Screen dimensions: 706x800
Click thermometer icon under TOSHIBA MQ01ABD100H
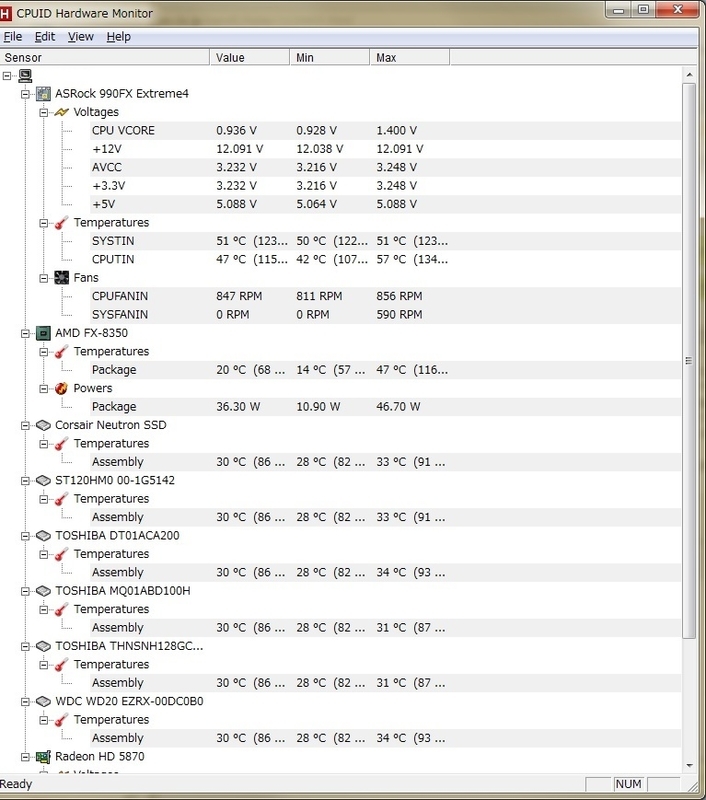click(x=61, y=610)
